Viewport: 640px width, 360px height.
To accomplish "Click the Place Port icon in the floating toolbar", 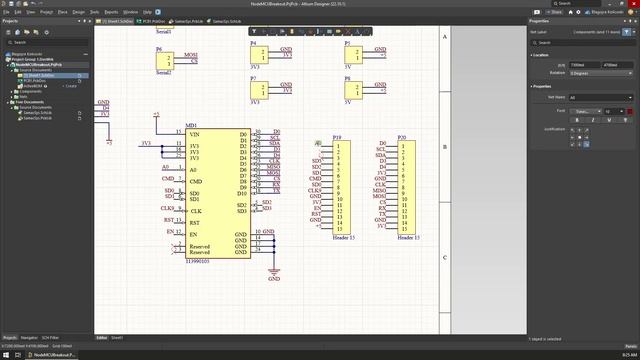I will (x=338, y=31).
